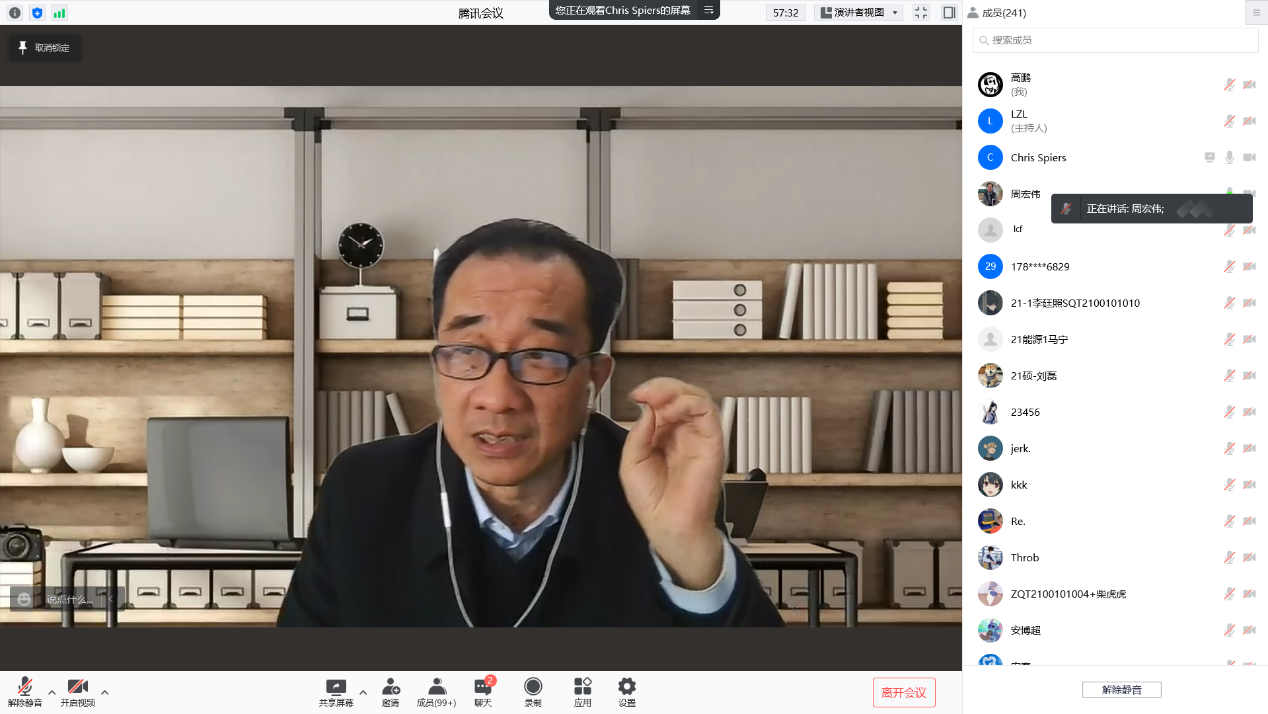Open the meeting info icon
This screenshot has width=1268, height=714.
point(15,13)
